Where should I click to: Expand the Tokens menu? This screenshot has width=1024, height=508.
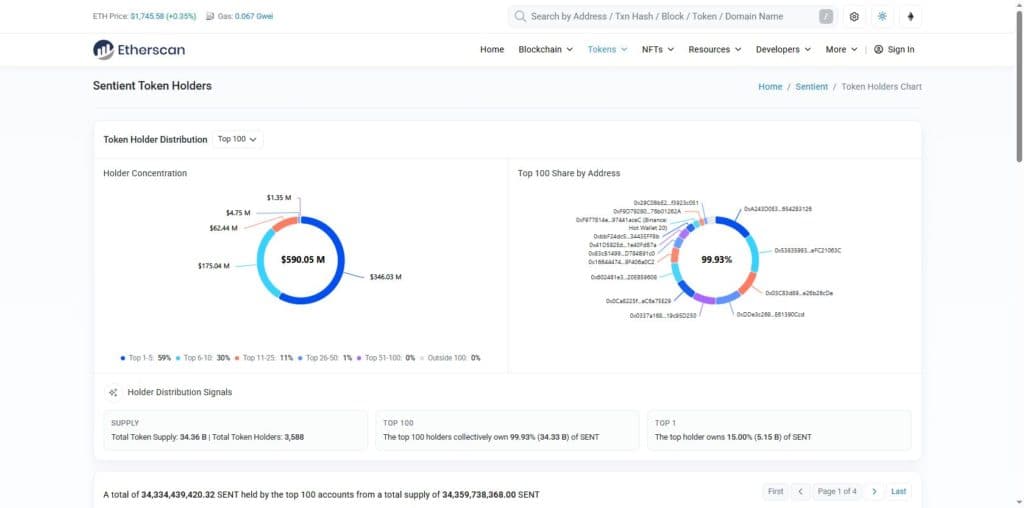pyautogui.click(x=607, y=50)
